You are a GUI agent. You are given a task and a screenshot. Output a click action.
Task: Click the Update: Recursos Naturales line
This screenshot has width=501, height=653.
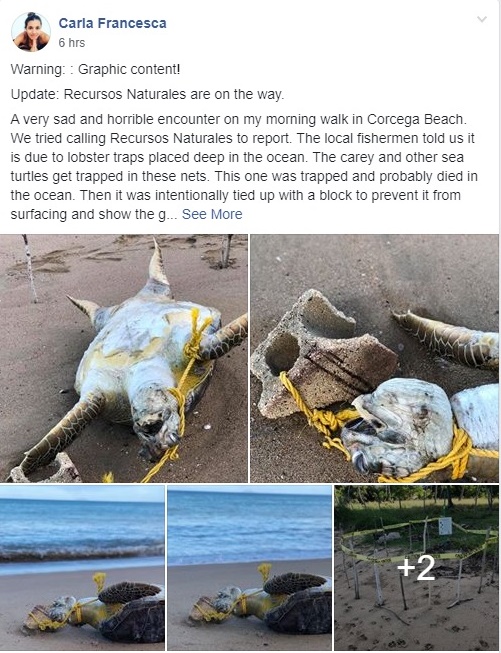(147, 94)
